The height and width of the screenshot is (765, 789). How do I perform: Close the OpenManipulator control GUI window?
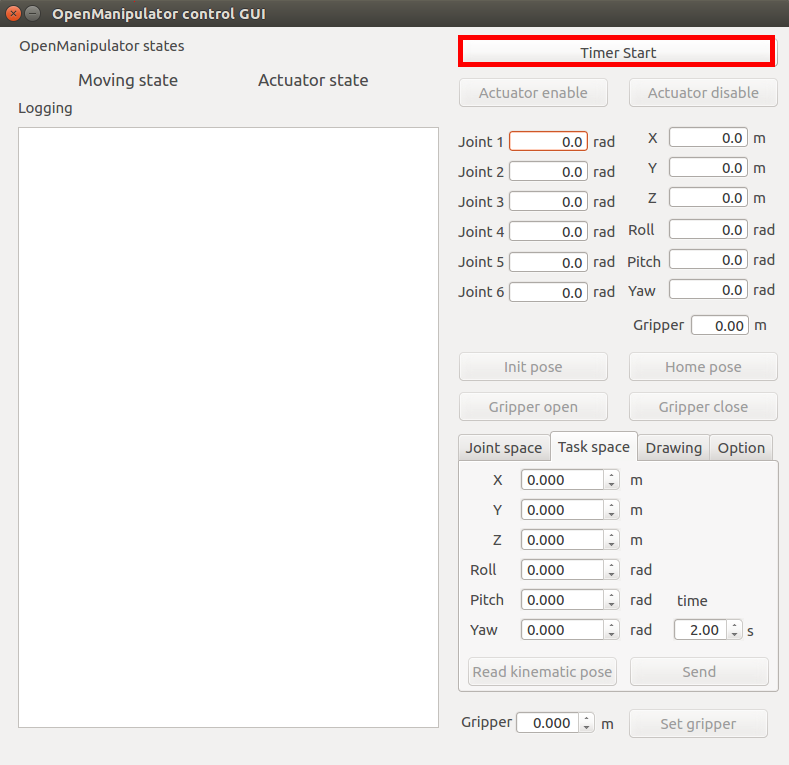point(13,14)
